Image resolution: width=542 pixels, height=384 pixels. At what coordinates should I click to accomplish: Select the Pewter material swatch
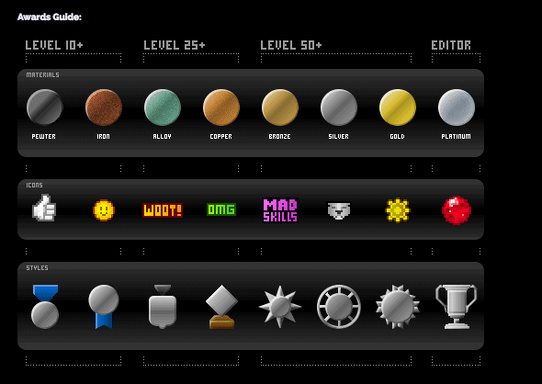click(45, 107)
